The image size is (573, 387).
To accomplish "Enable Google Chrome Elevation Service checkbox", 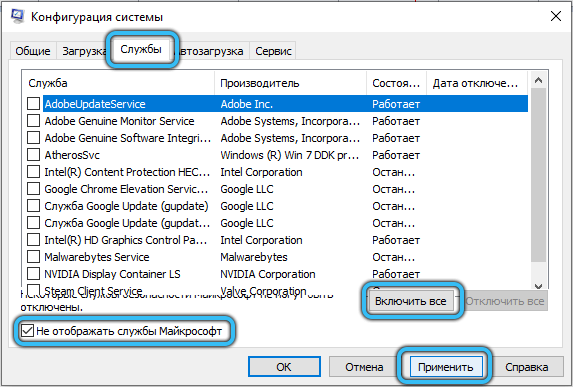I will click(x=33, y=189).
